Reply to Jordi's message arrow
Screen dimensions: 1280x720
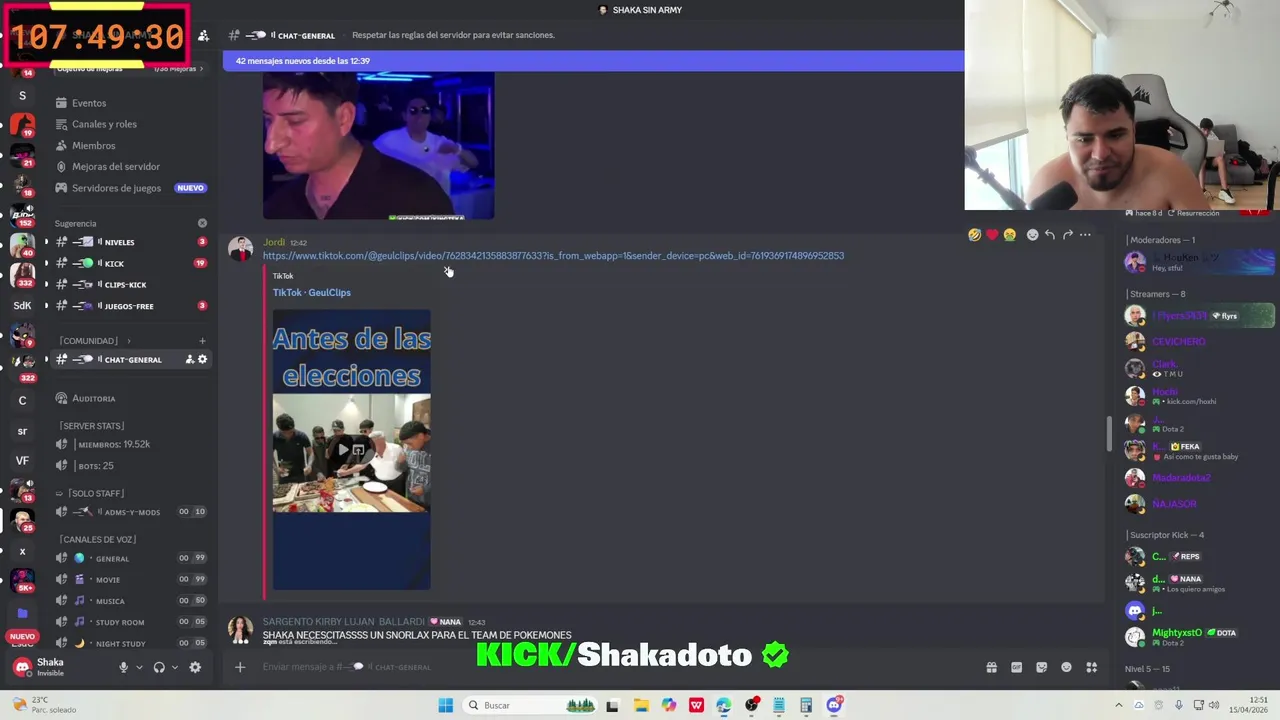coord(1050,235)
